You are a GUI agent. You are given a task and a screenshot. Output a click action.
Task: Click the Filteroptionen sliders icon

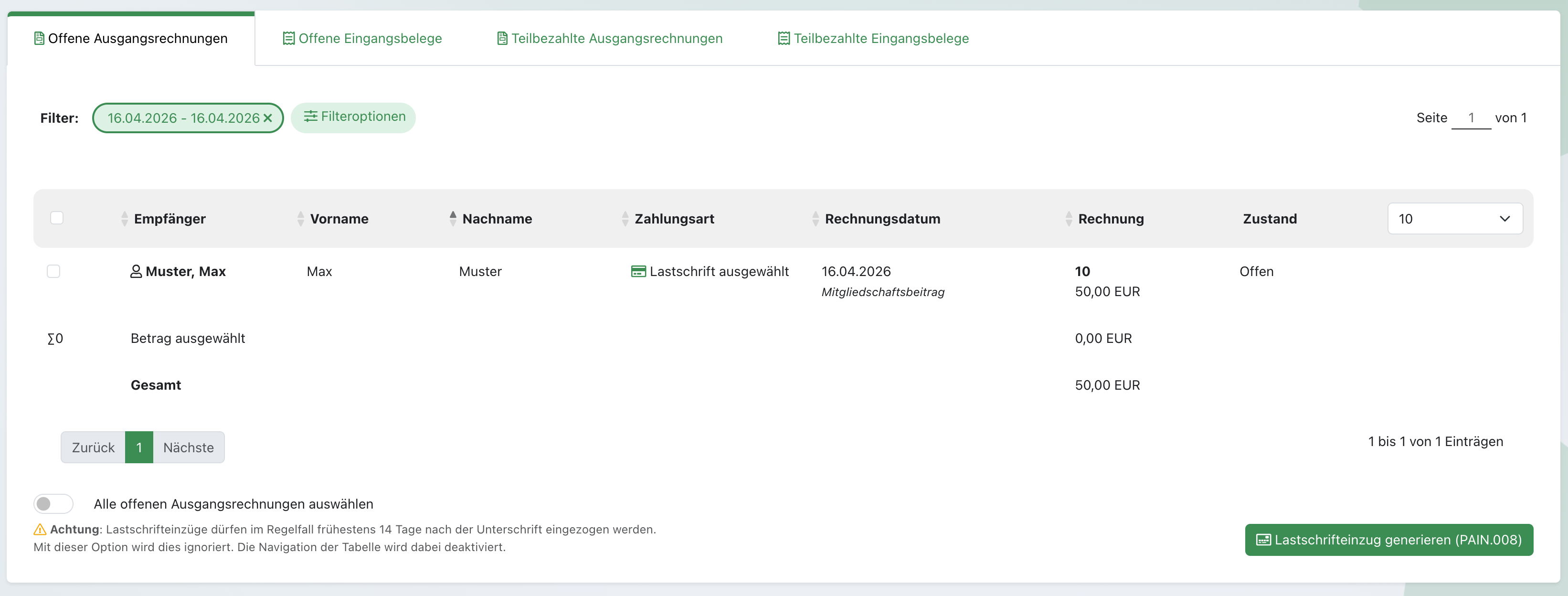[x=310, y=116]
